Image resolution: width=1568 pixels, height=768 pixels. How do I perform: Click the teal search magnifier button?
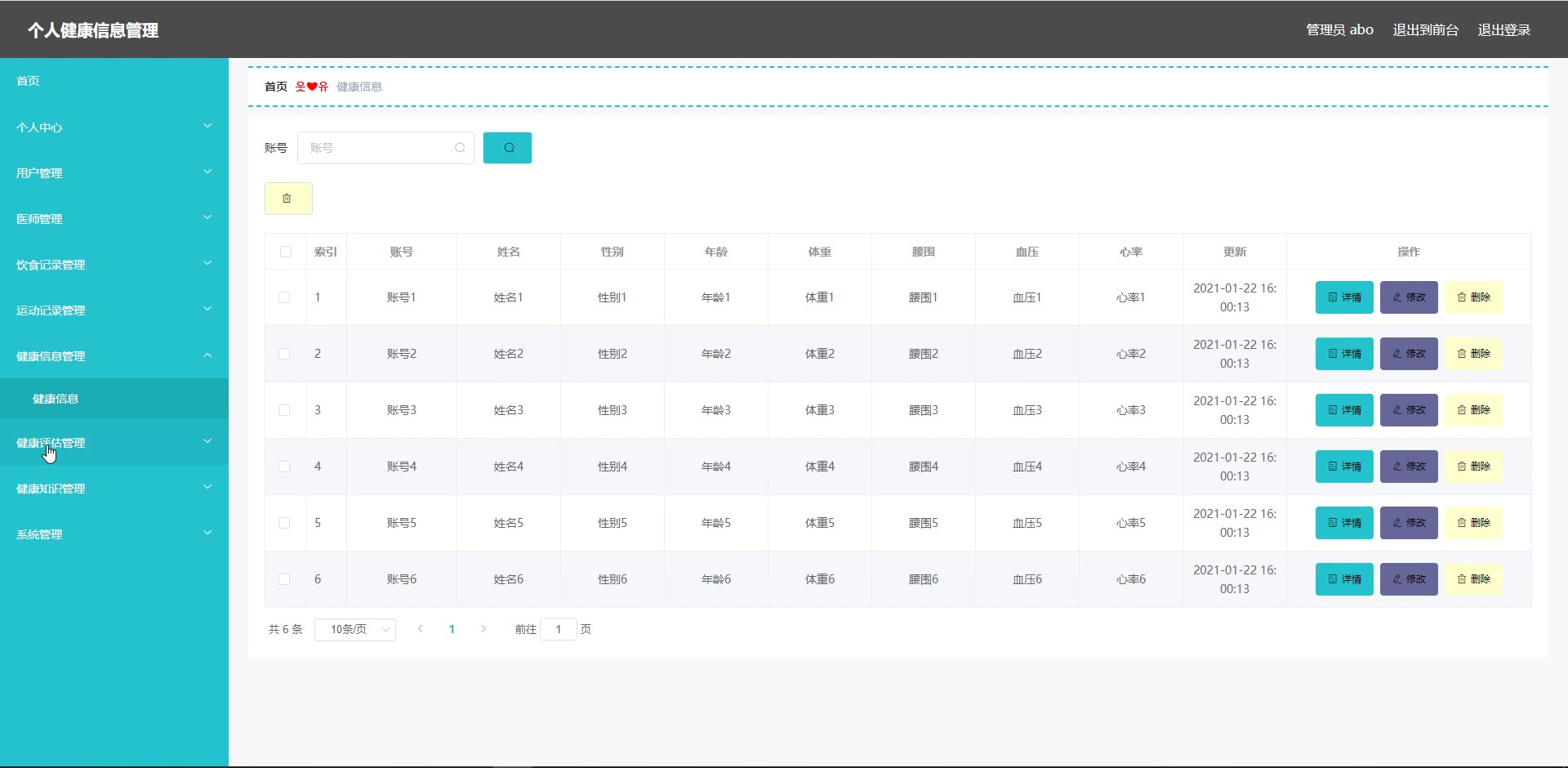(x=507, y=148)
